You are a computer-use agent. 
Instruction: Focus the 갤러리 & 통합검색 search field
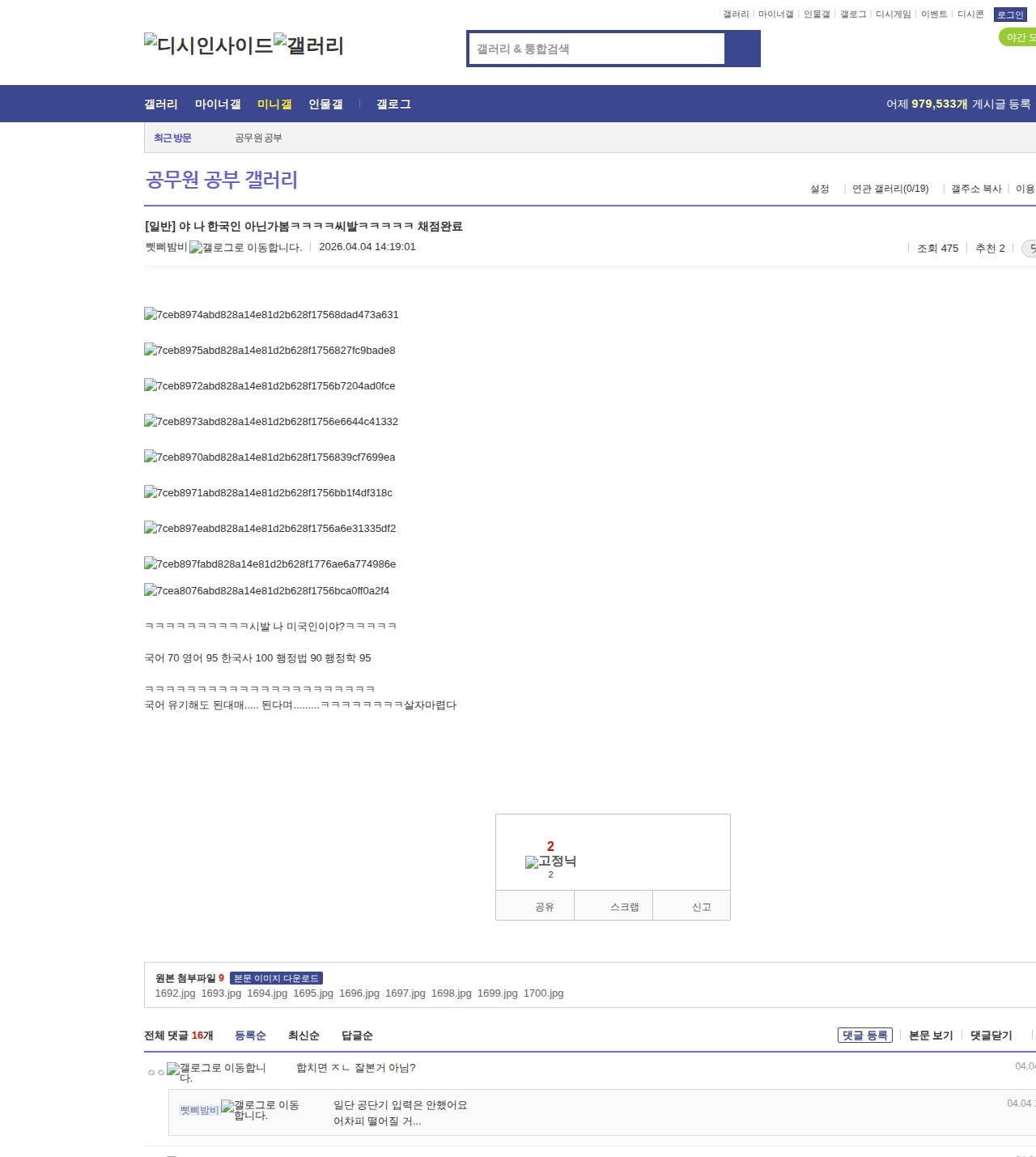[597, 49]
